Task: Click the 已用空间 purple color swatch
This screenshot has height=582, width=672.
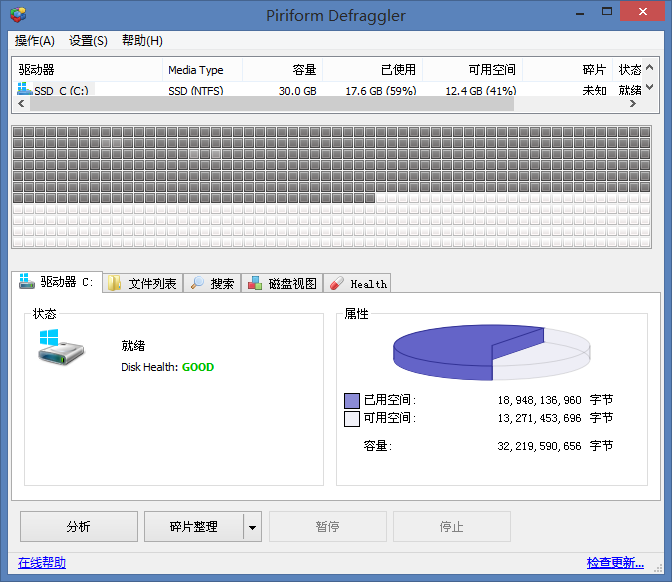Action: pyautogui.click(x=352, y=401)
